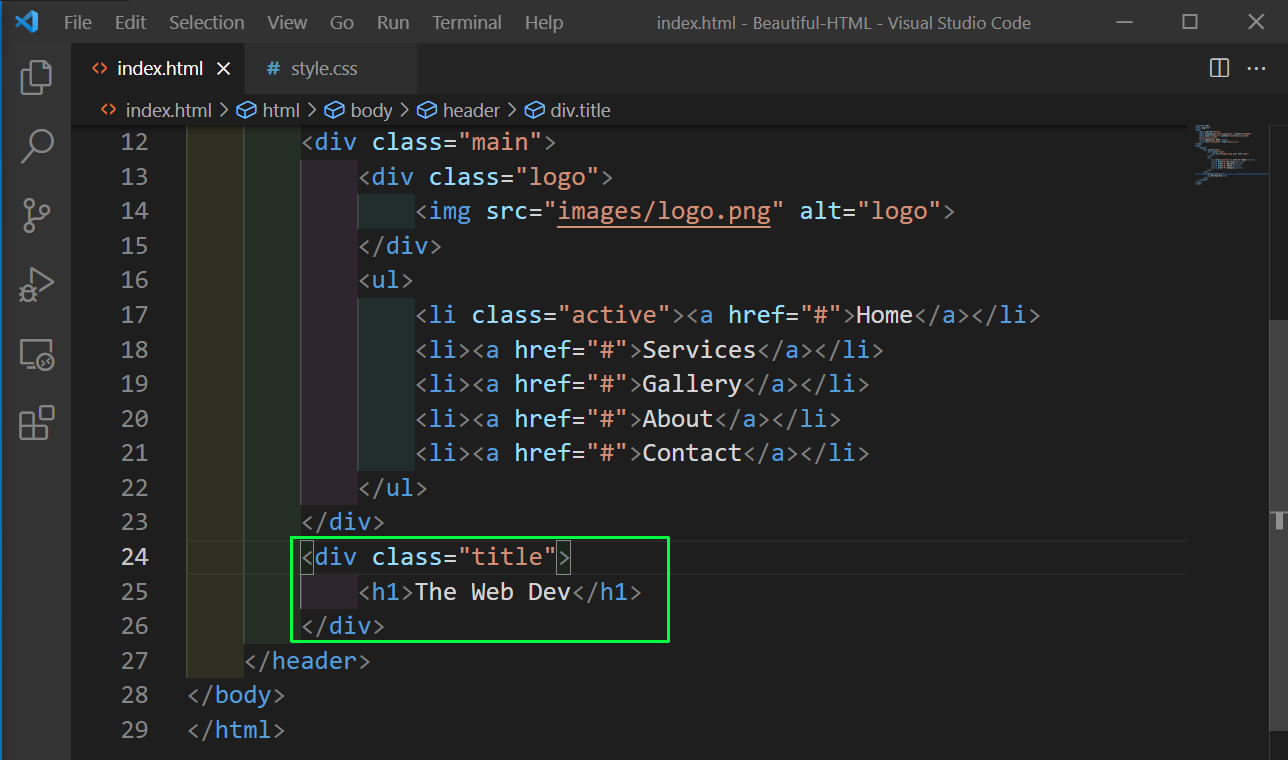This screenshot has width=1288, height=760.
Task: Click the alt="logo" attribute
Action: click(871, 211)
